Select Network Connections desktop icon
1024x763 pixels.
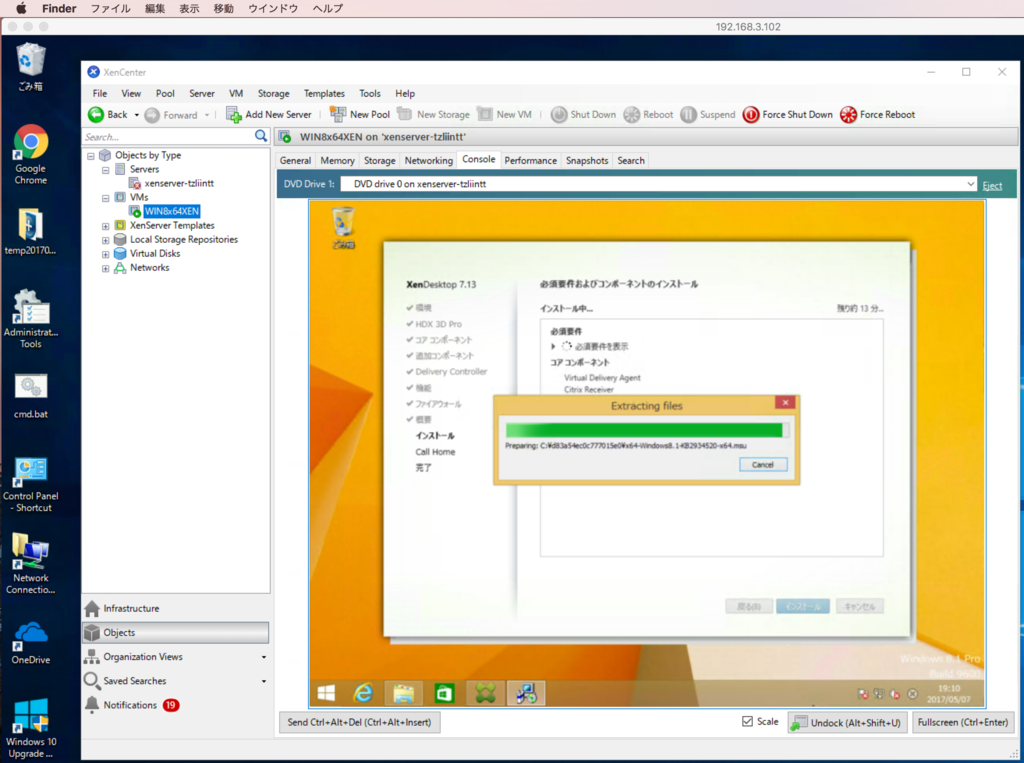(31, 564)
